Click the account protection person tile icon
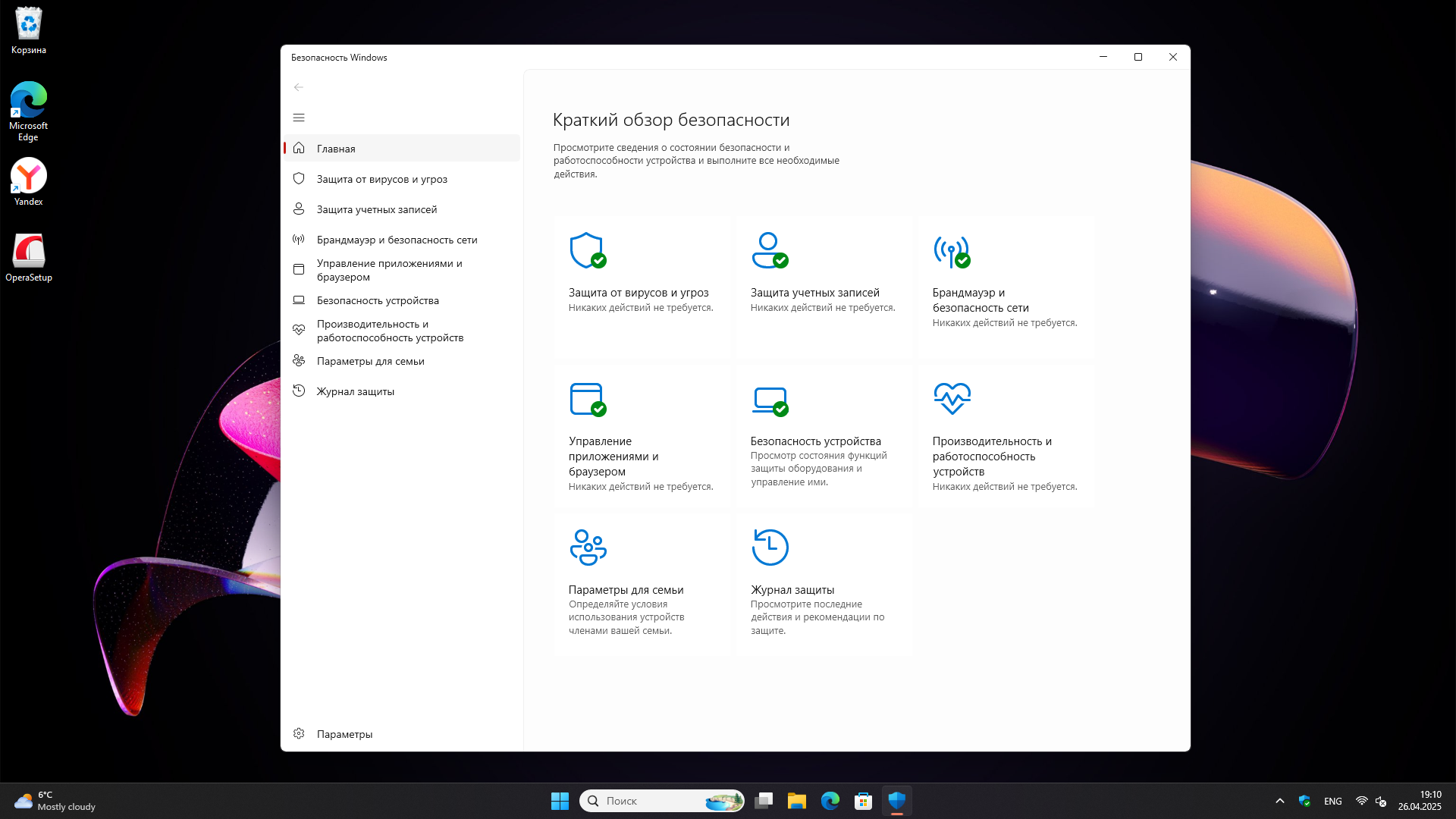 click(769, 250)
